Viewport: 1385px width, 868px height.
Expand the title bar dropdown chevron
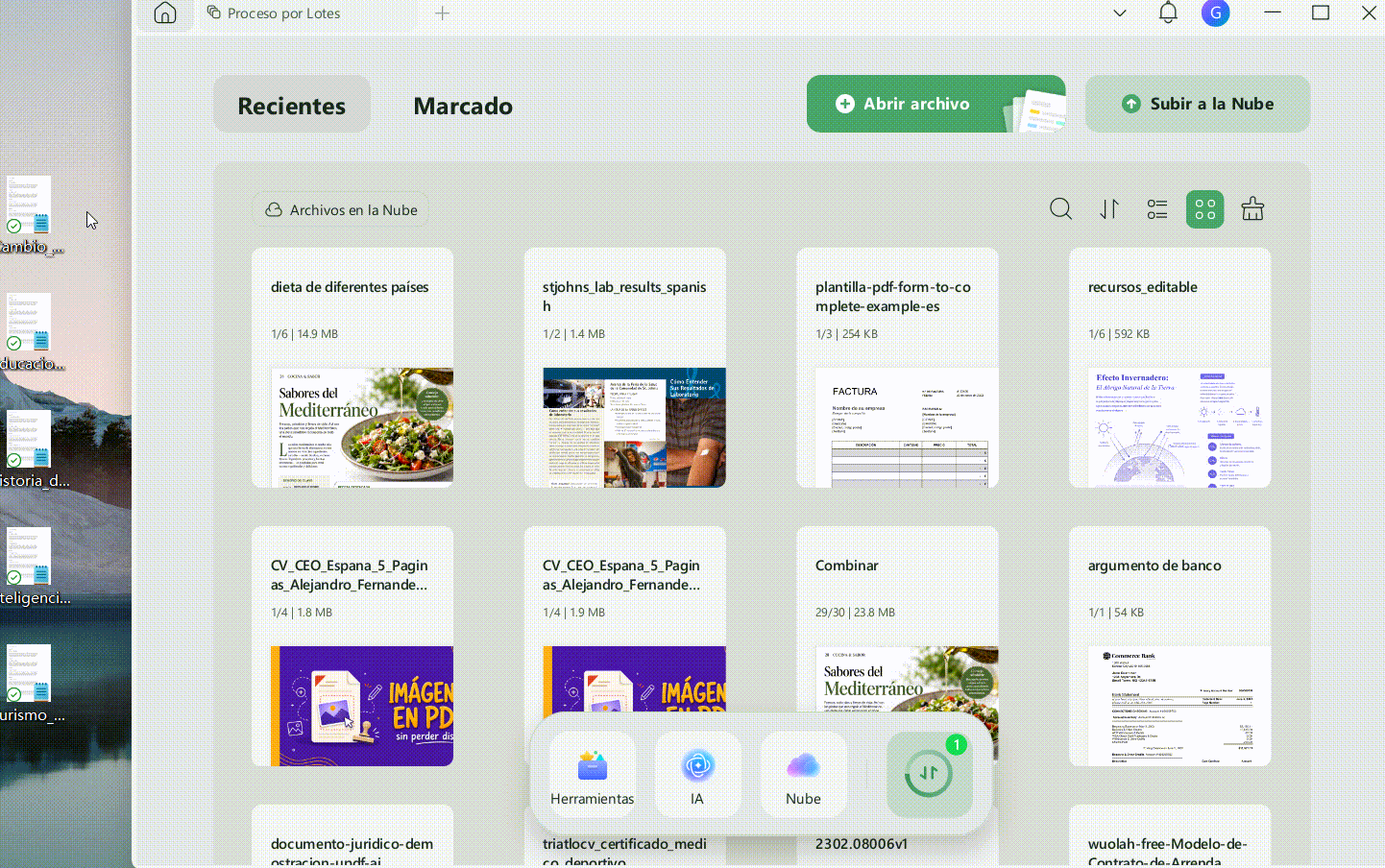click(x=1120, y=13)
